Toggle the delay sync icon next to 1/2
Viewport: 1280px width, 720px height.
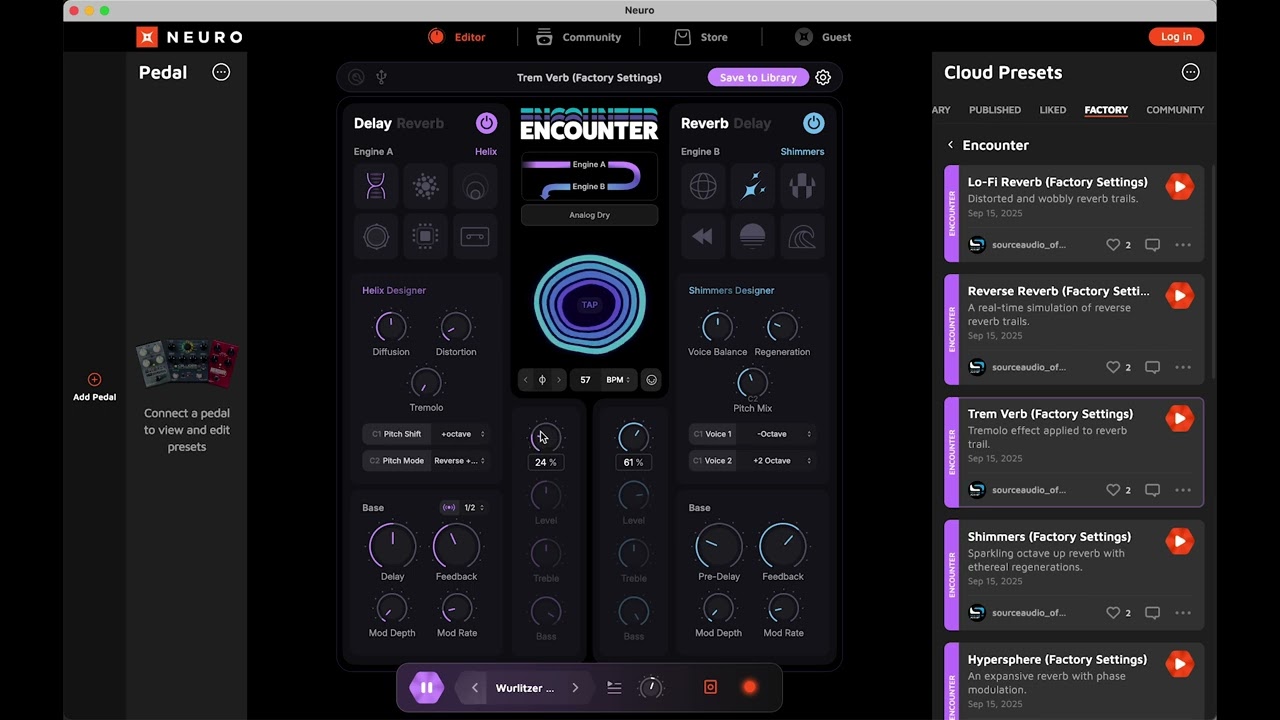(x=449, y=508)
